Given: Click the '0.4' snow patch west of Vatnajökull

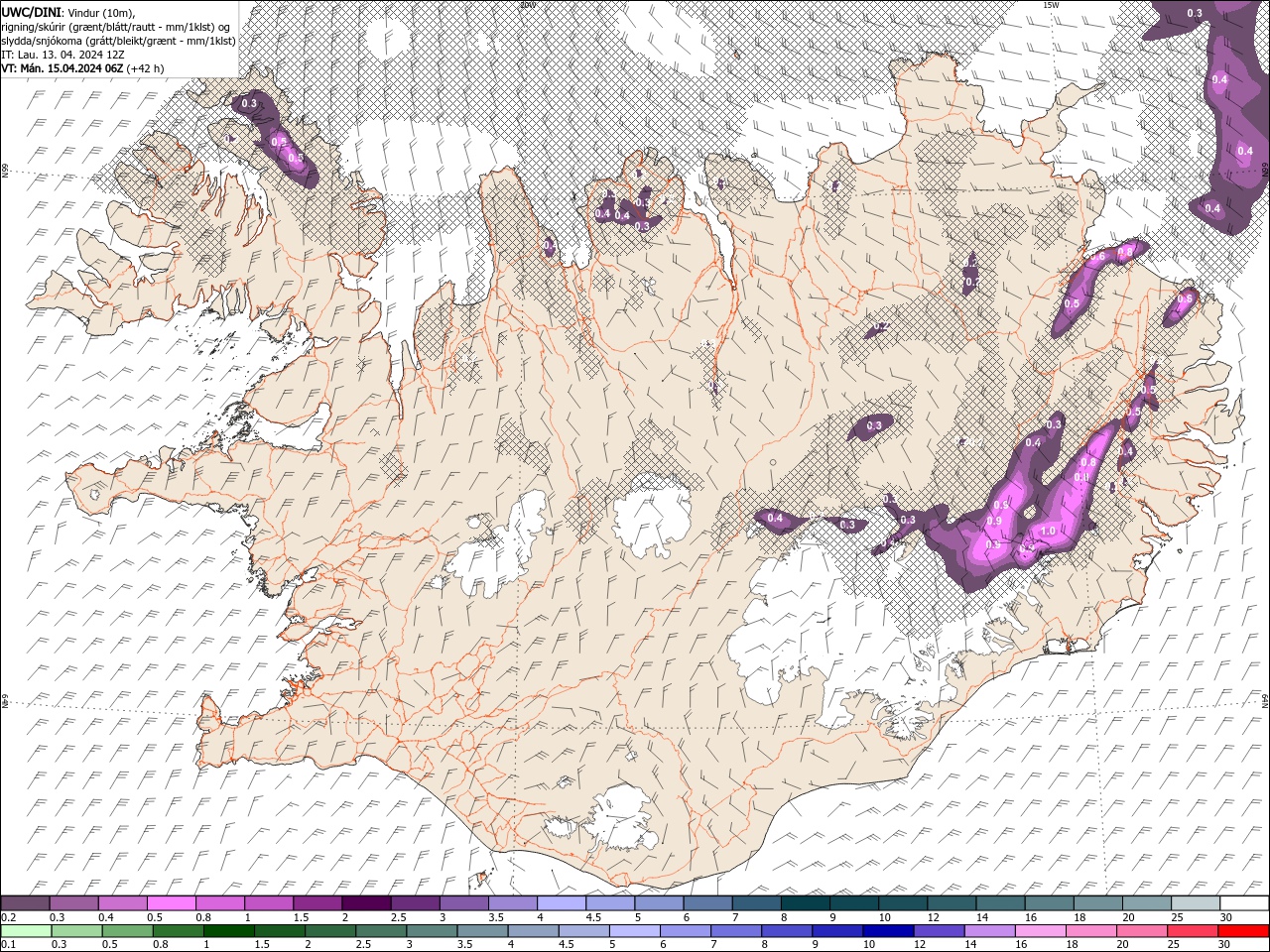Looking at the screenshot, I should pos(775,518).
